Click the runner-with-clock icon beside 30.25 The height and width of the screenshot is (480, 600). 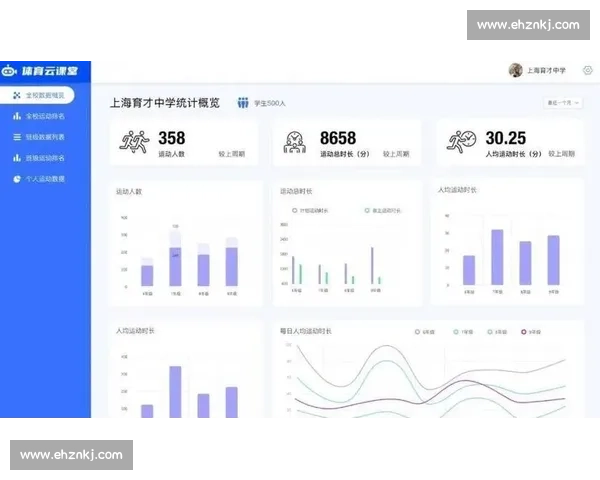coord(461,142)
